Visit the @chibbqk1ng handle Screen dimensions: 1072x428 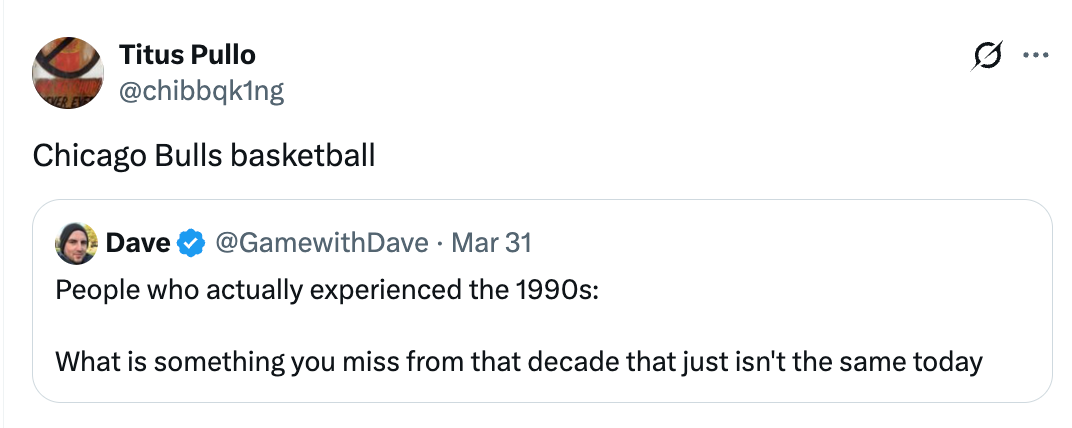click(201, 91)
